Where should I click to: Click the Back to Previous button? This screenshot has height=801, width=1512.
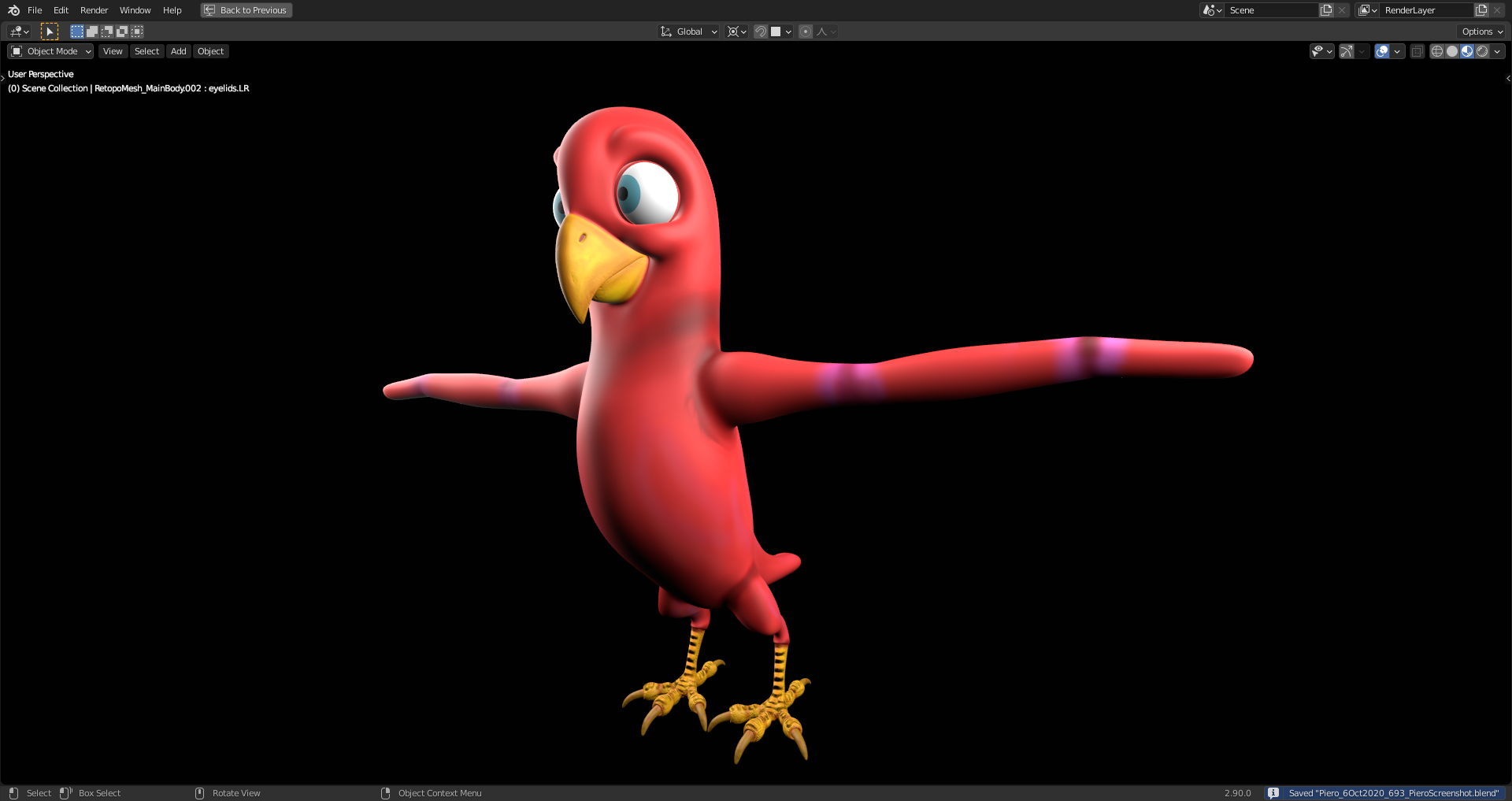click(x=246, y=10)
